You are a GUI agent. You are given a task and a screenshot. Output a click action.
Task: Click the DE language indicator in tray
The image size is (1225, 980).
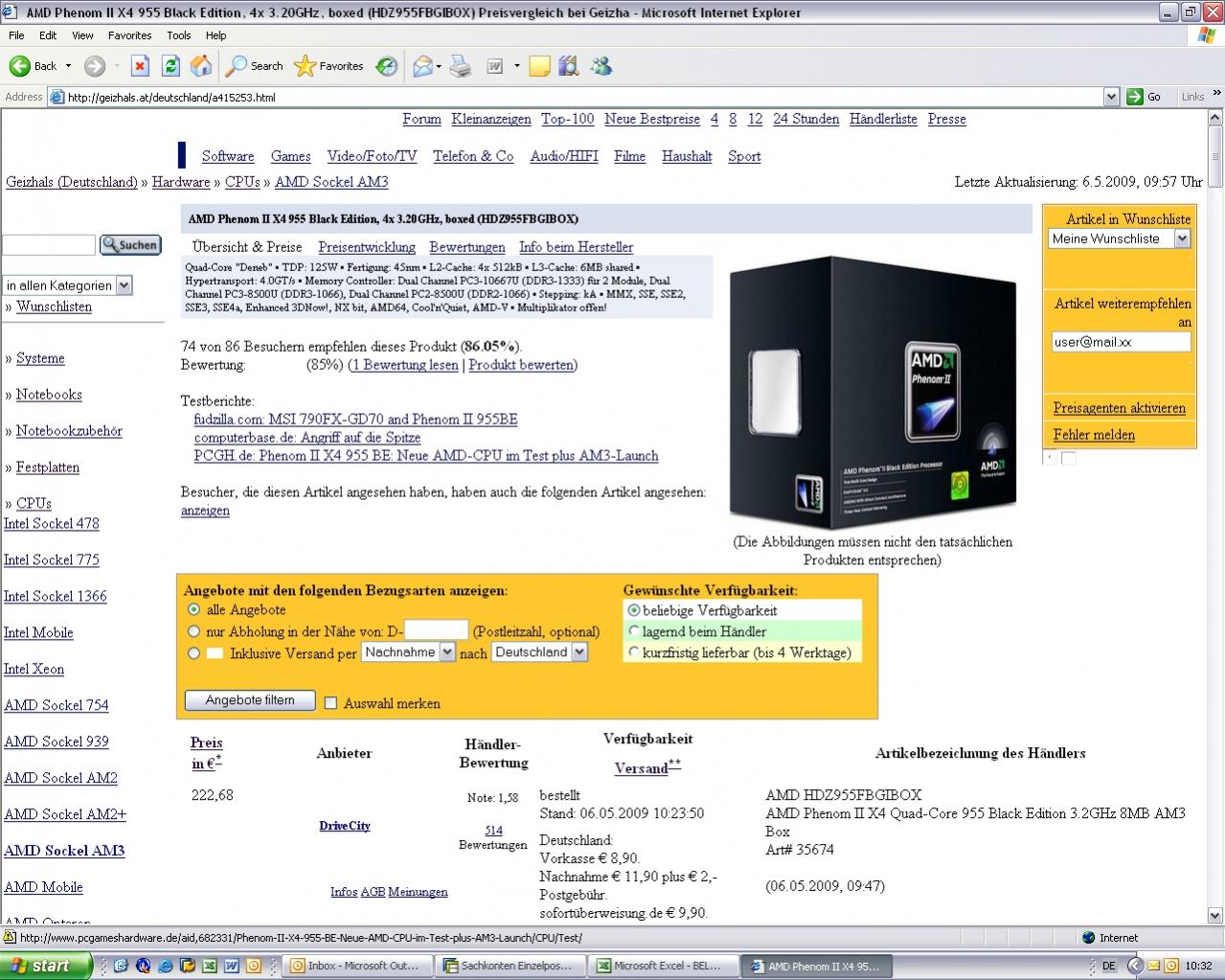click(1109, 966)
